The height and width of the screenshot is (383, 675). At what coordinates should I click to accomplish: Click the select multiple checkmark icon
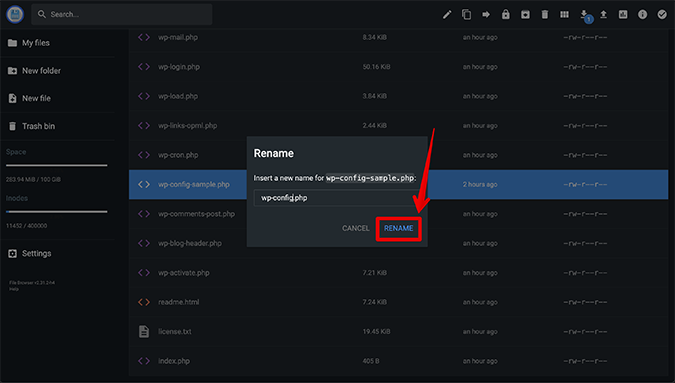(x=662, y=15)
